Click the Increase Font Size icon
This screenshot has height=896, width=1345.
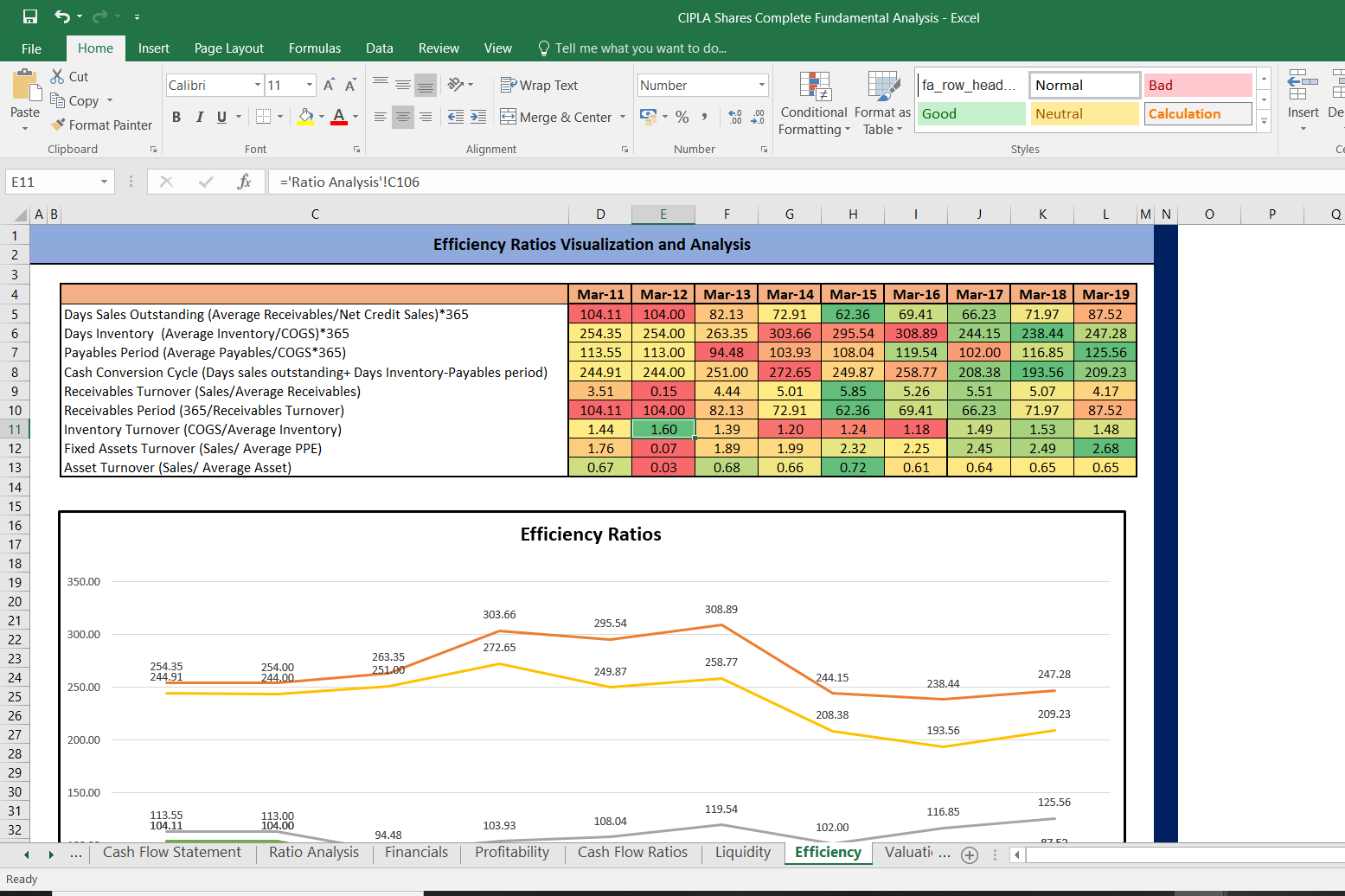click(x=329, y=85)
